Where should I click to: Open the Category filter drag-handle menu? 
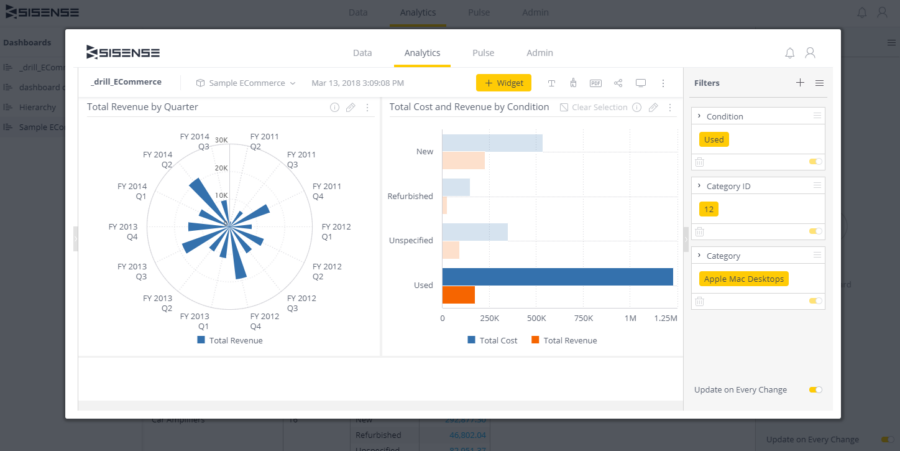click(817, 255)
